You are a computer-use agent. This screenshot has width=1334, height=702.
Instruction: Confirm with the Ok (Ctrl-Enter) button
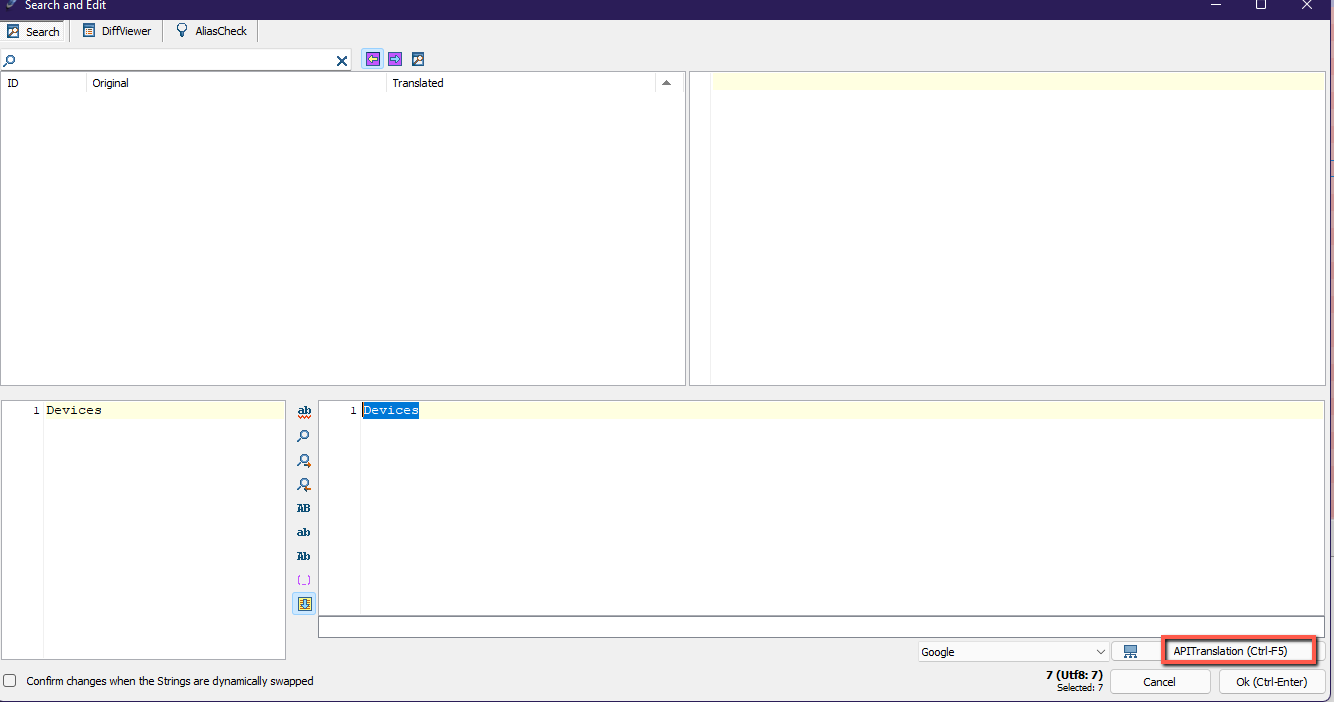coord(1271,682)
